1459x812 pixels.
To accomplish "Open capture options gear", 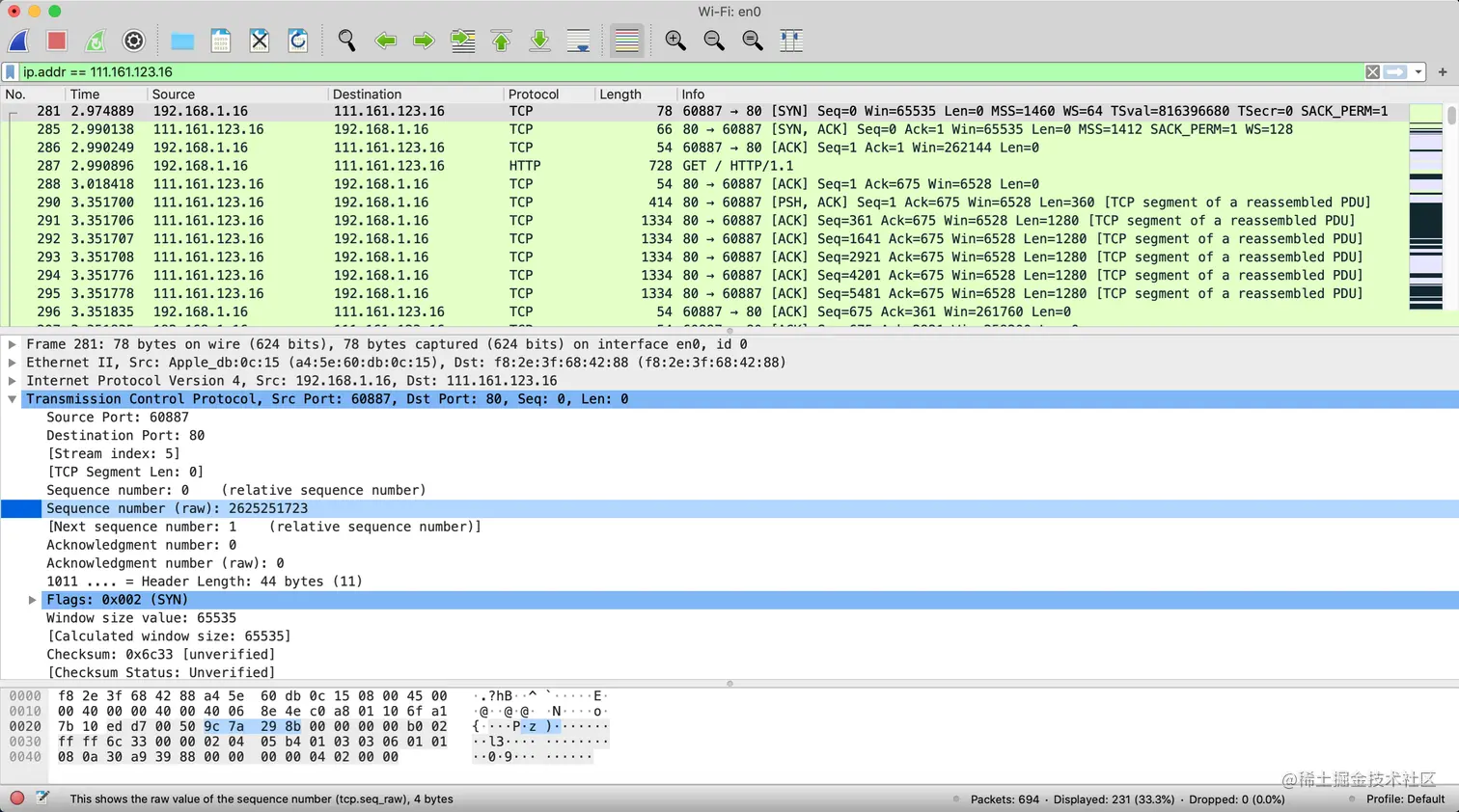I will 134,41.
